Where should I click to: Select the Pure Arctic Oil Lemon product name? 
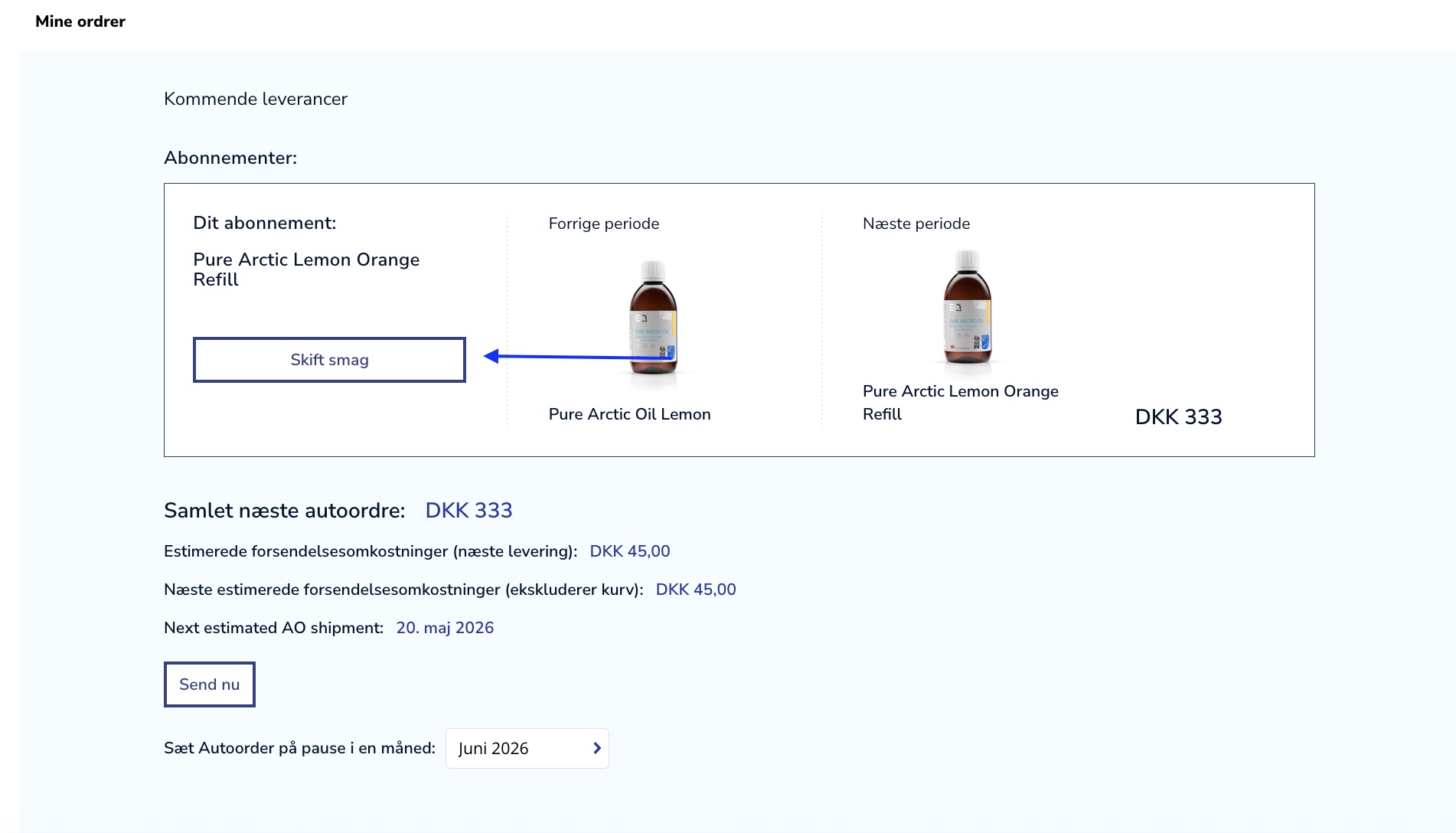pos(629,414)
